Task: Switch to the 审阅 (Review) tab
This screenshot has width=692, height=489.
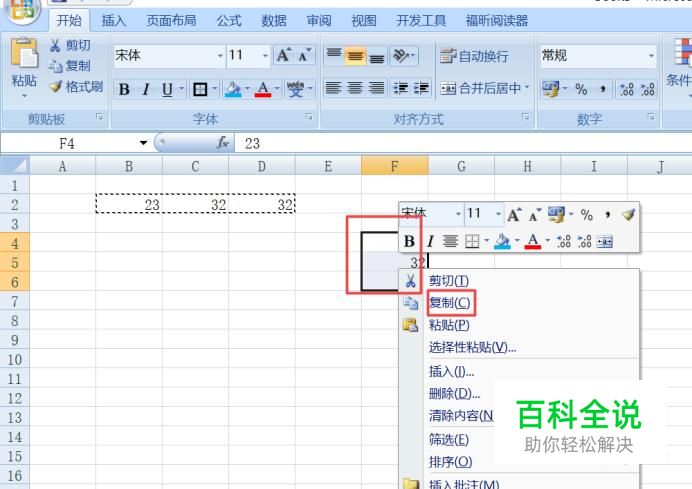Action: (319, 20)
